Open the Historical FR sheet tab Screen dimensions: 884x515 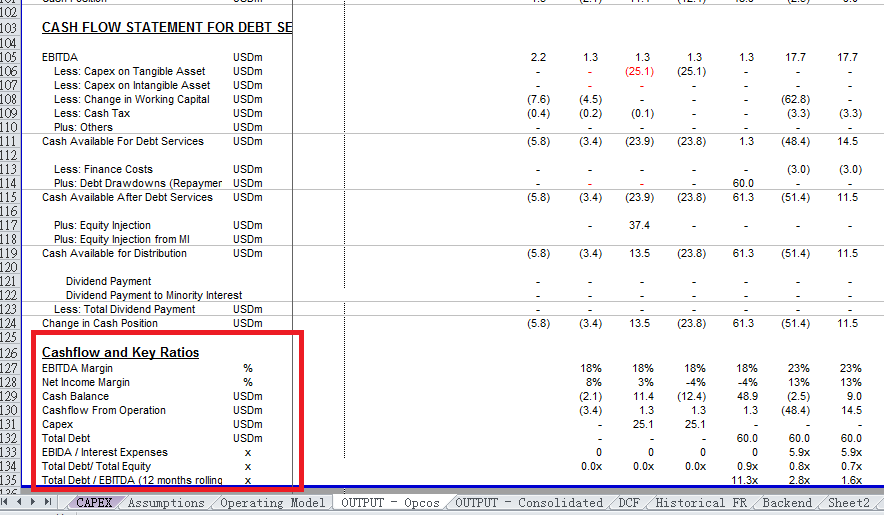click(701, 503)
